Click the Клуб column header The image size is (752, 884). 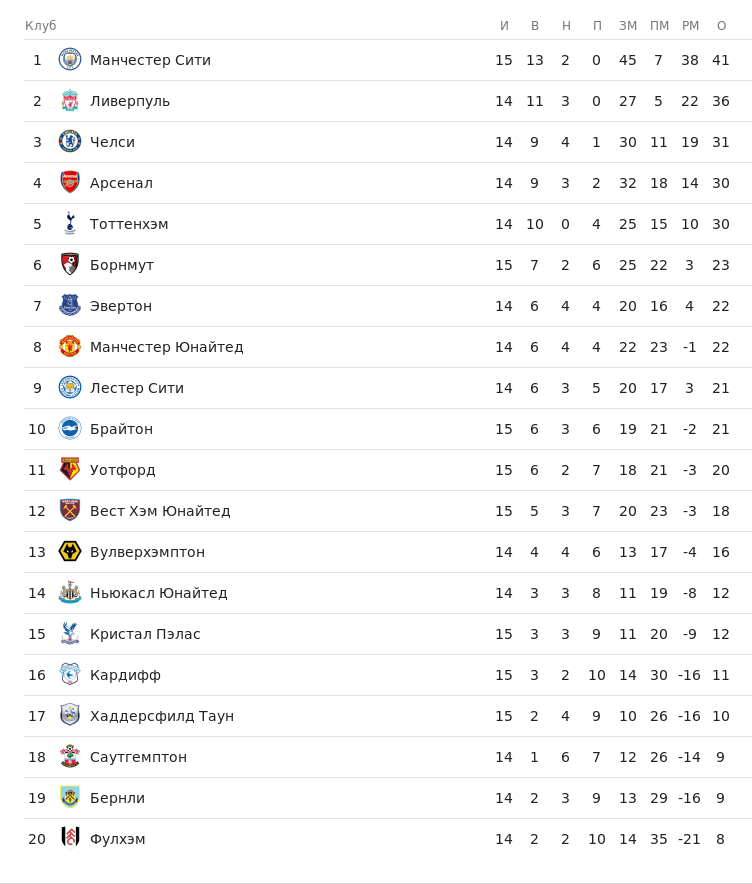click(41, 26)
